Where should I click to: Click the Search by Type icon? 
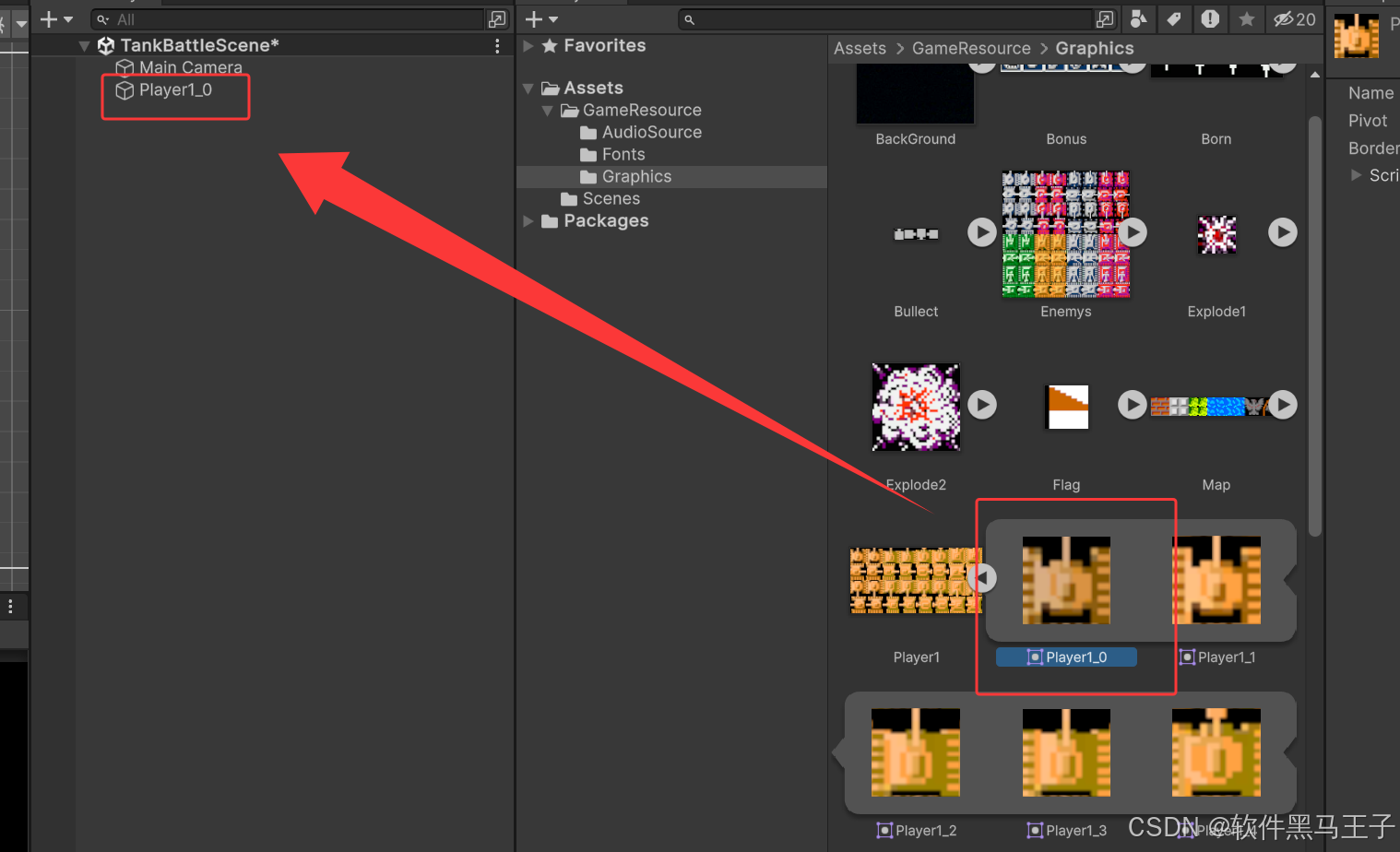tap(1139, 19)
